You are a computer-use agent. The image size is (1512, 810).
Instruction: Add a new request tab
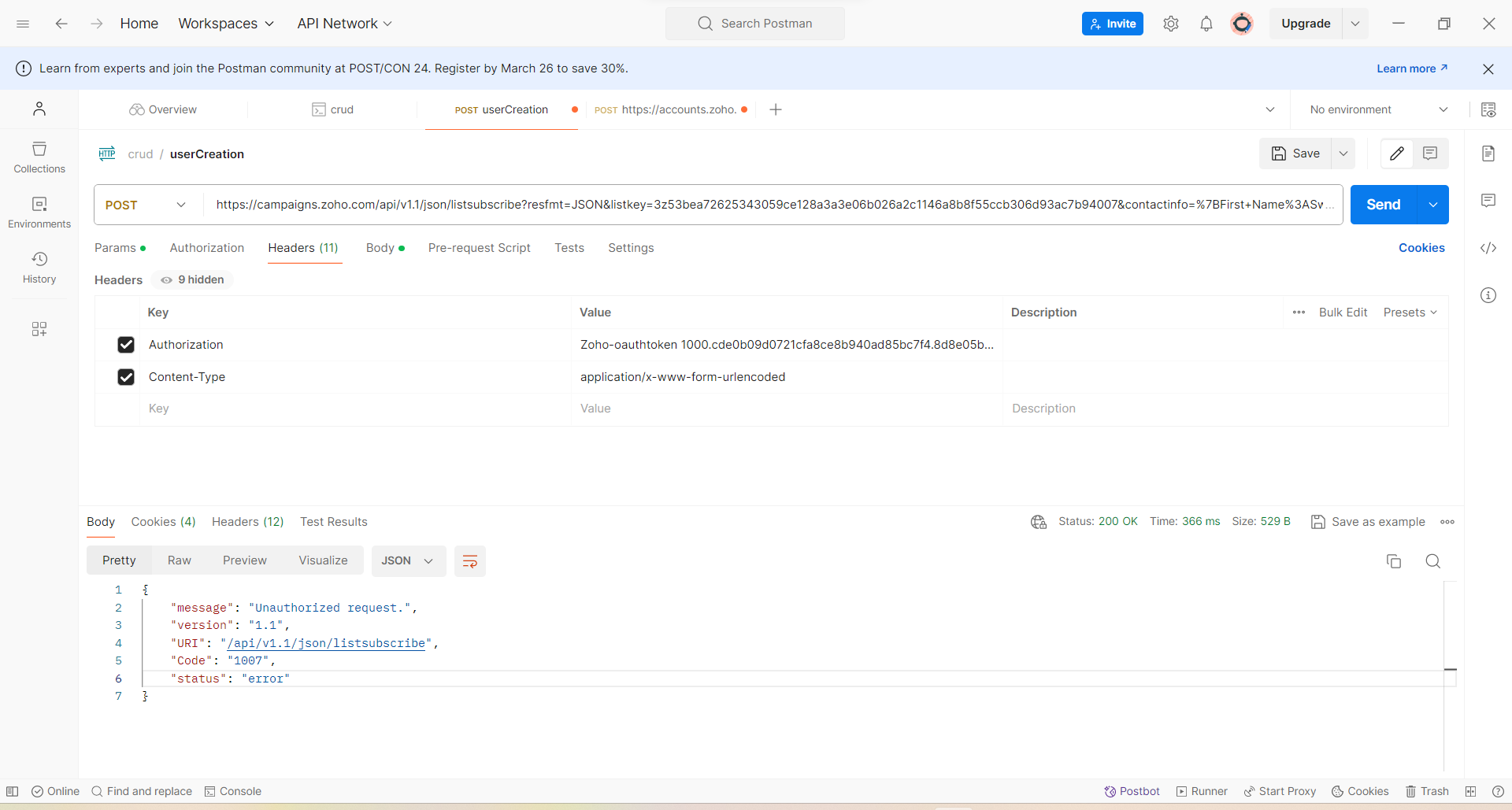[x=776, y=109]
